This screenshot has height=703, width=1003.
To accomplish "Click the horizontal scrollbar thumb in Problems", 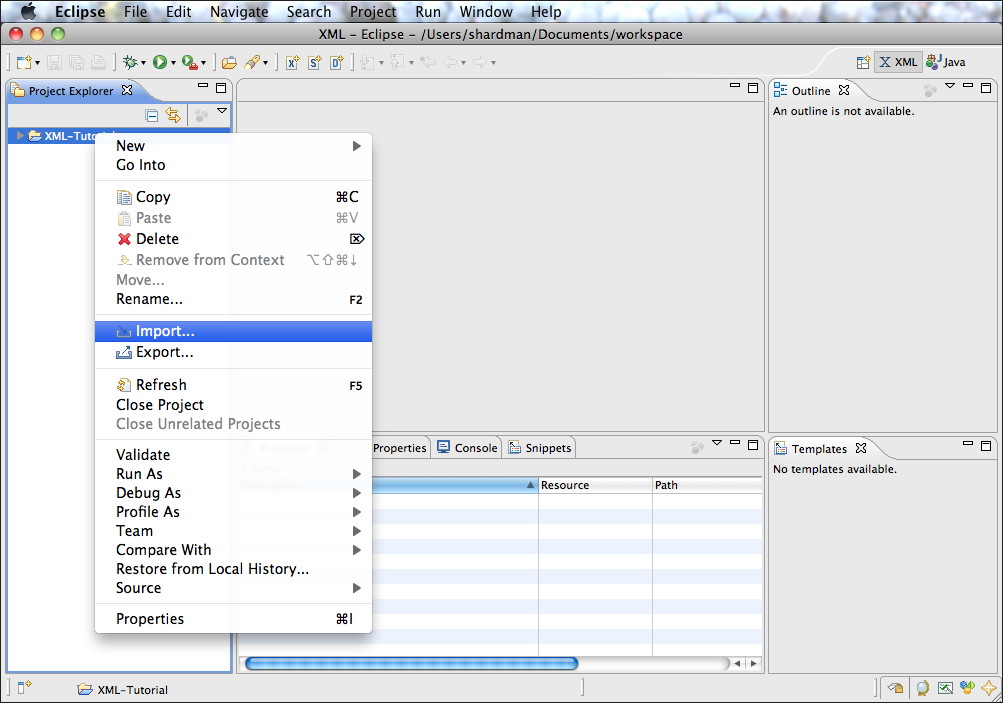I will pos(411,663).
